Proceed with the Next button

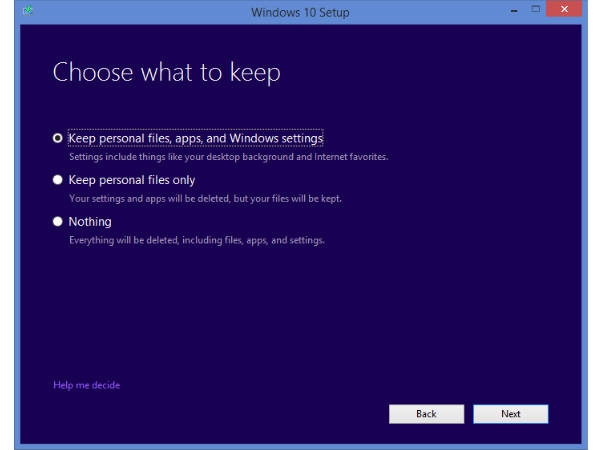[510, 414]
